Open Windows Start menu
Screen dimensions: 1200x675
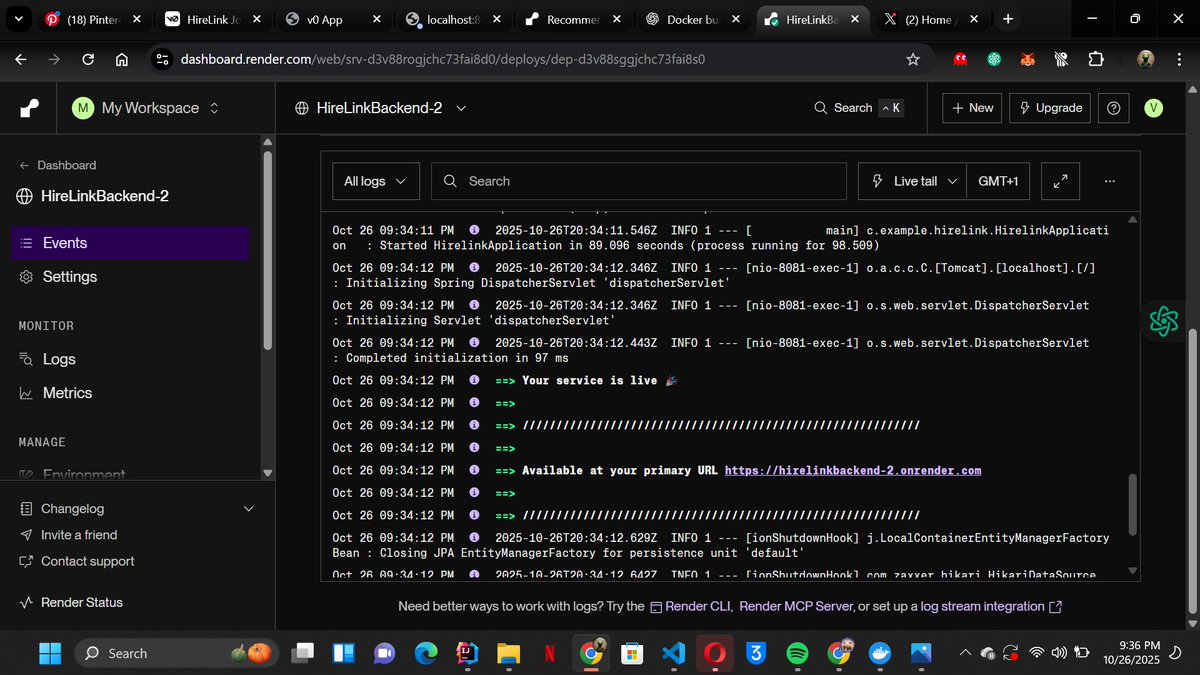click(49, 653)
